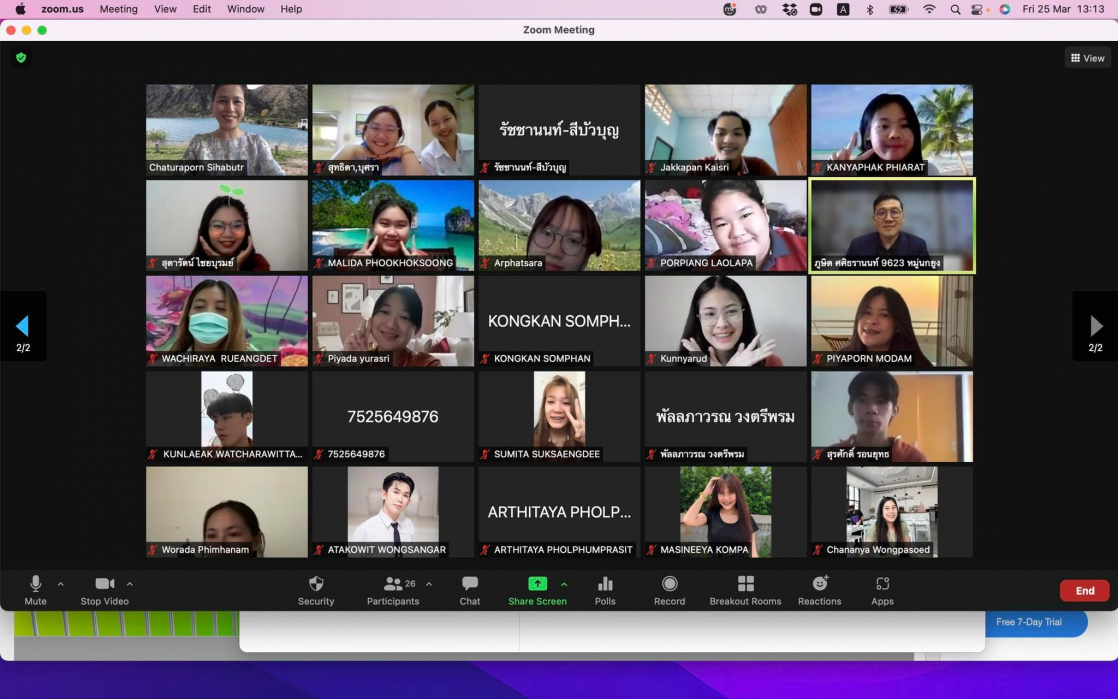Click the green Share Screen icon
Screen dimensions: 1118x699
537,584
